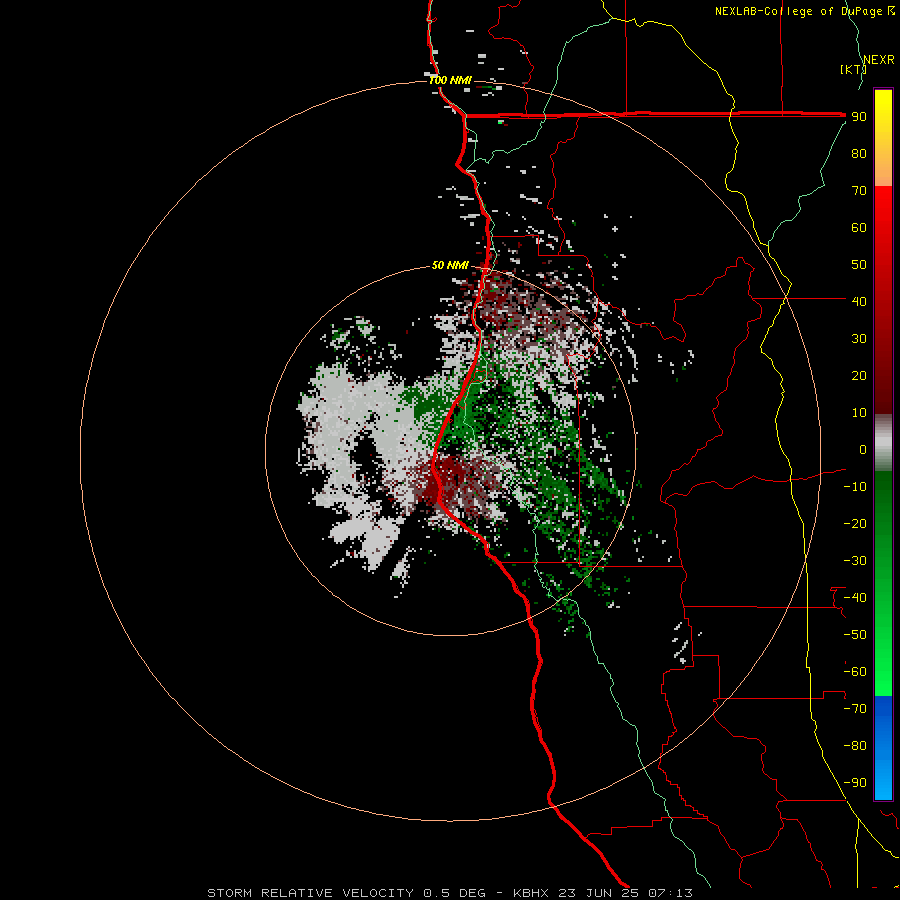Pick the bright green segment of the color bar
This screenshot has height=900, width=900.
tap(883, 584)
